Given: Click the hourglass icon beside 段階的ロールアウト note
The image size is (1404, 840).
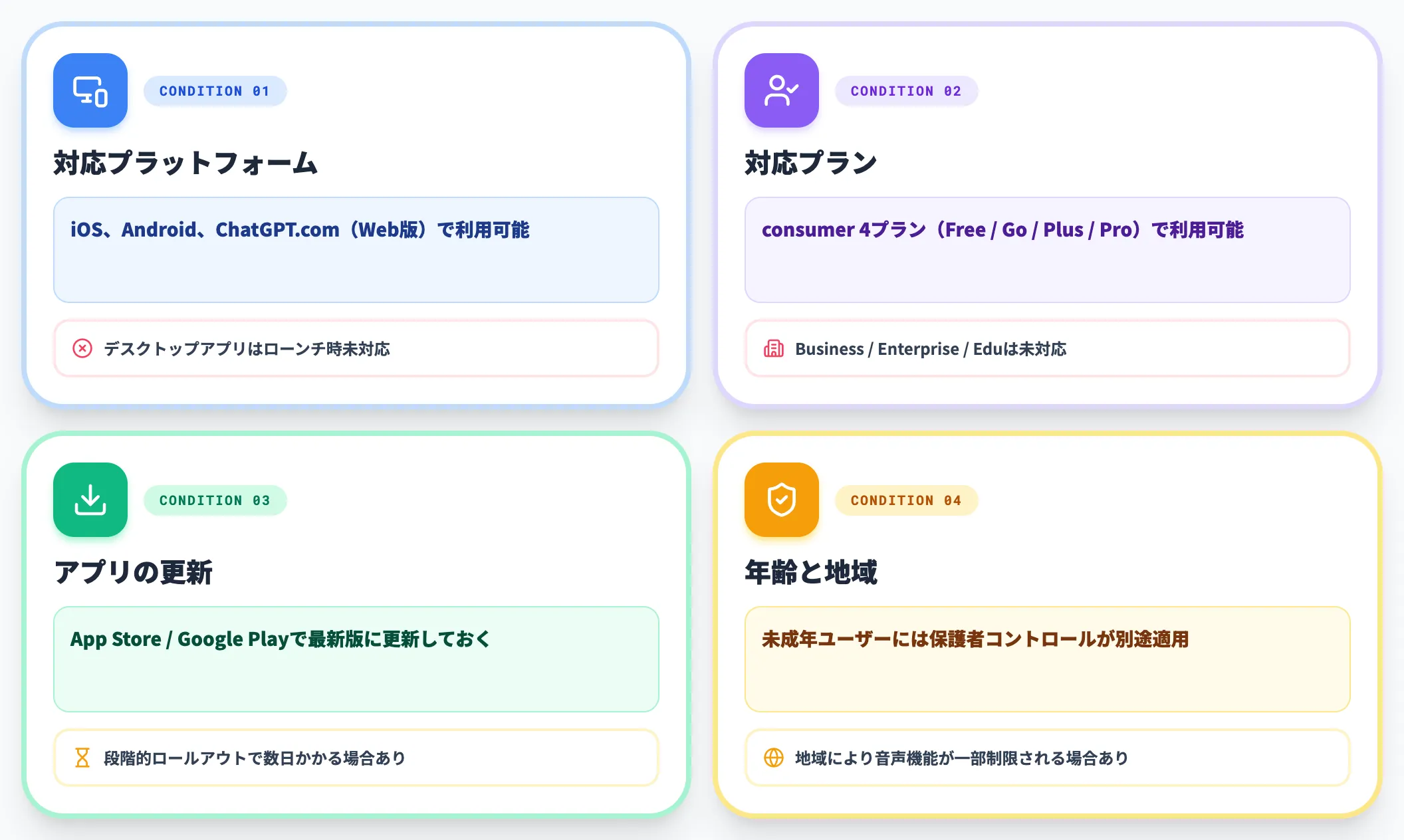Looking at the screenshot, I should pos(82,758).
